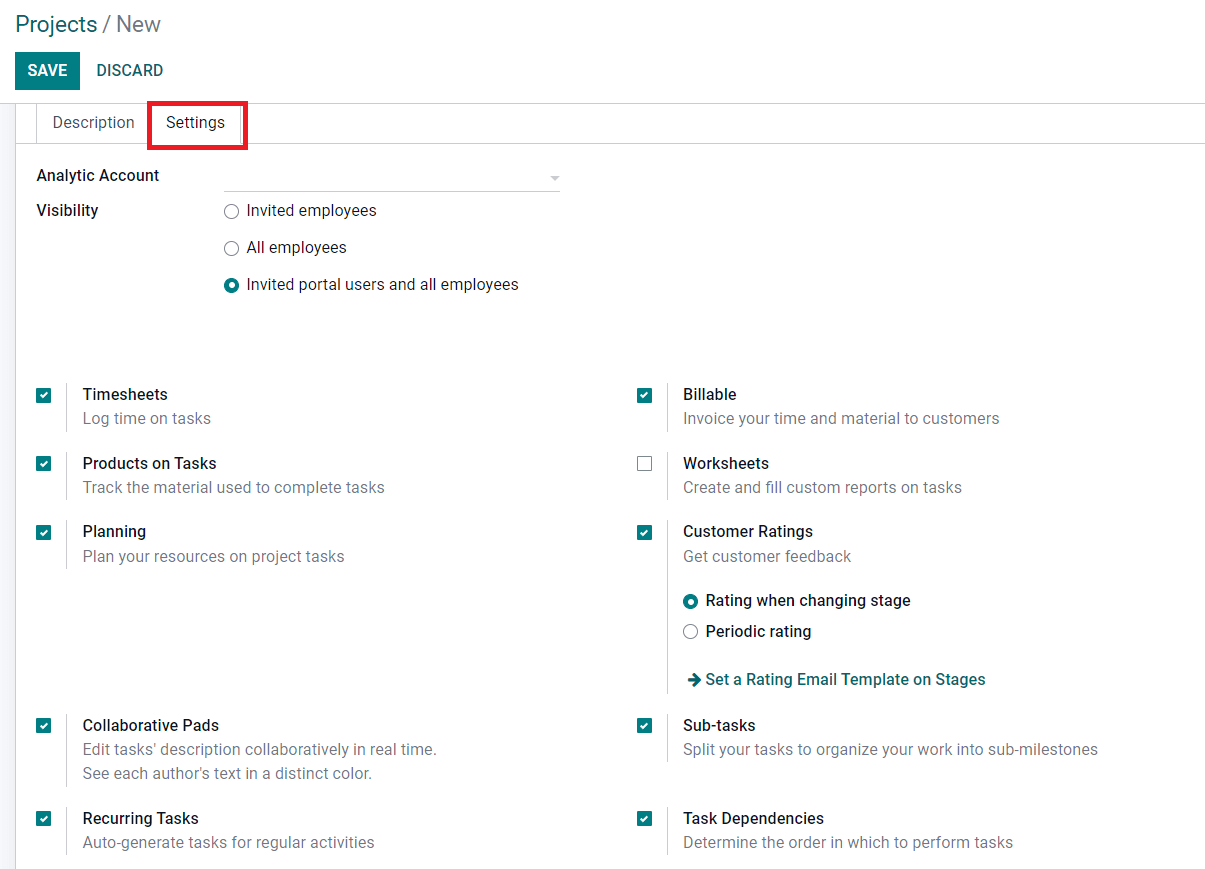The height and width of the screenshot is (869, 1205).
Task: Go back to Projects breadcrumb
Action: [56, 24]
